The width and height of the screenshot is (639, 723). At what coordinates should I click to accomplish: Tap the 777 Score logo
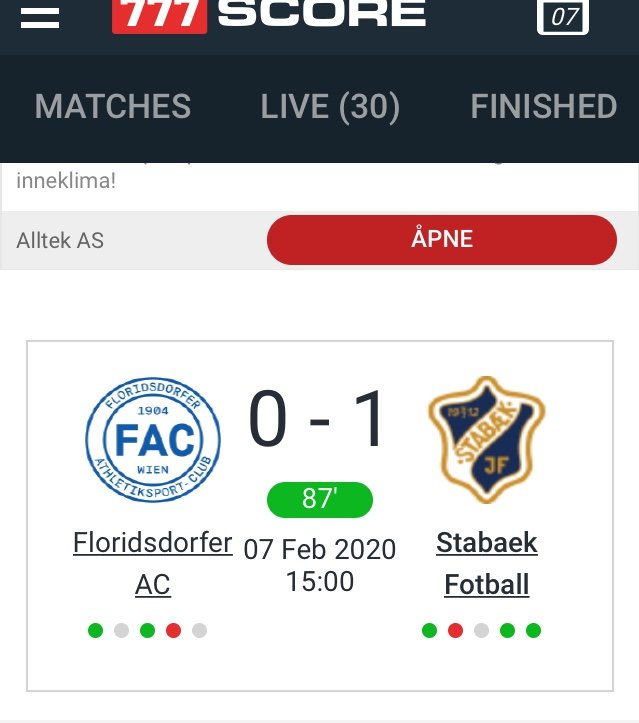pyautogui.click(x=269, y=15)
